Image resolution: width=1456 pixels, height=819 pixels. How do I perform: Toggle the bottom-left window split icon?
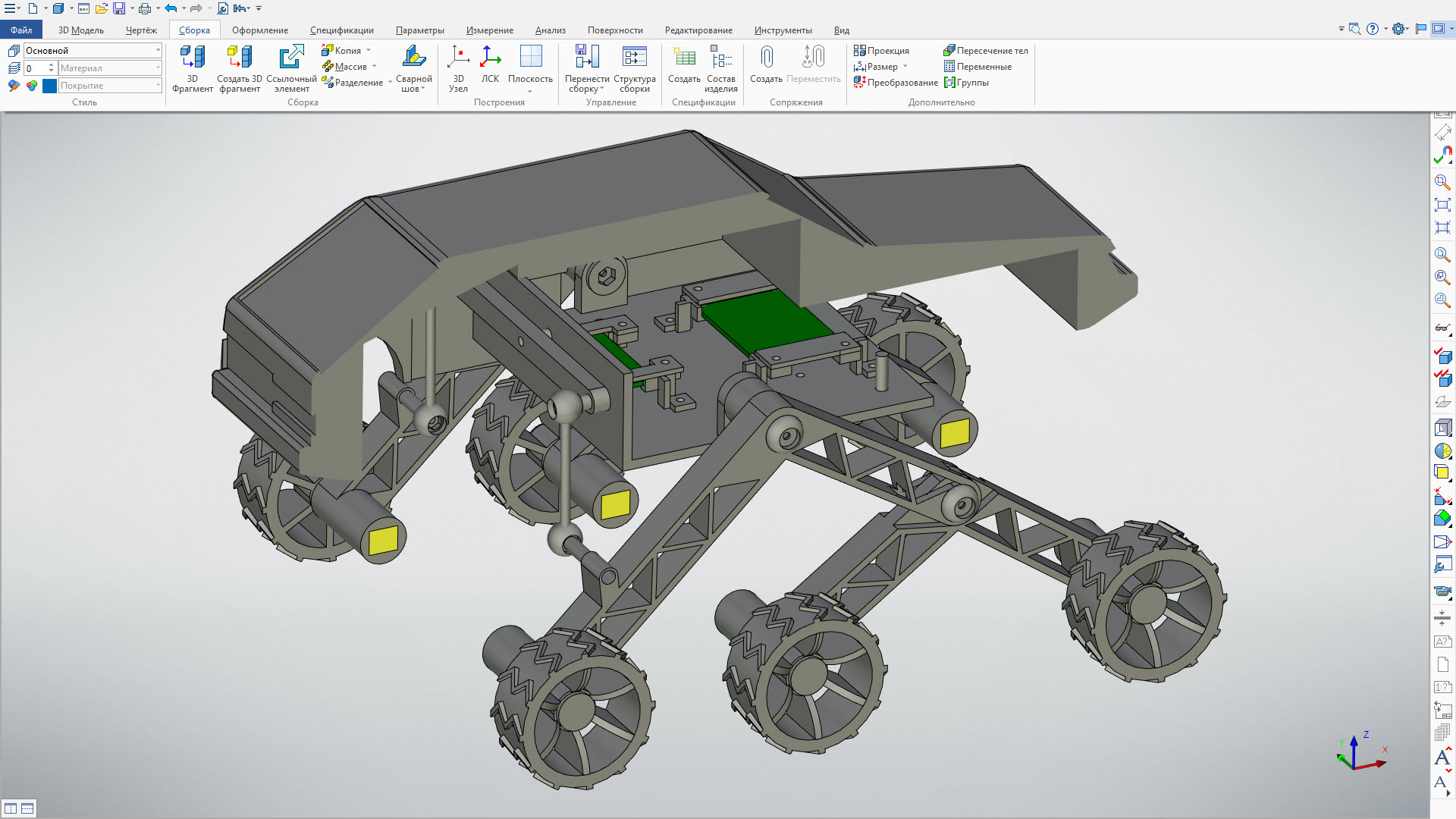click(x=11, y=808)
